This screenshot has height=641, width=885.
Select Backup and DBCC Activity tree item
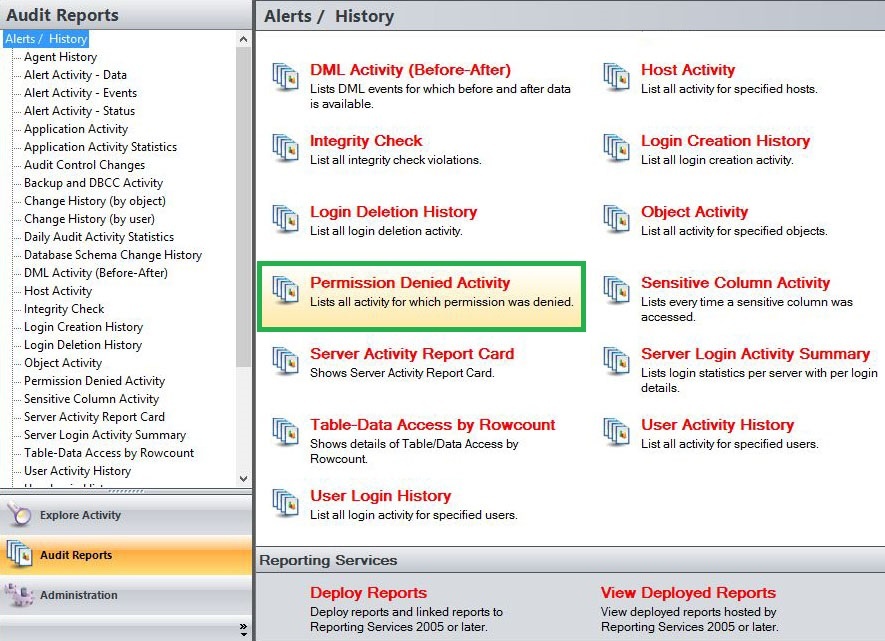coord(93,183)
